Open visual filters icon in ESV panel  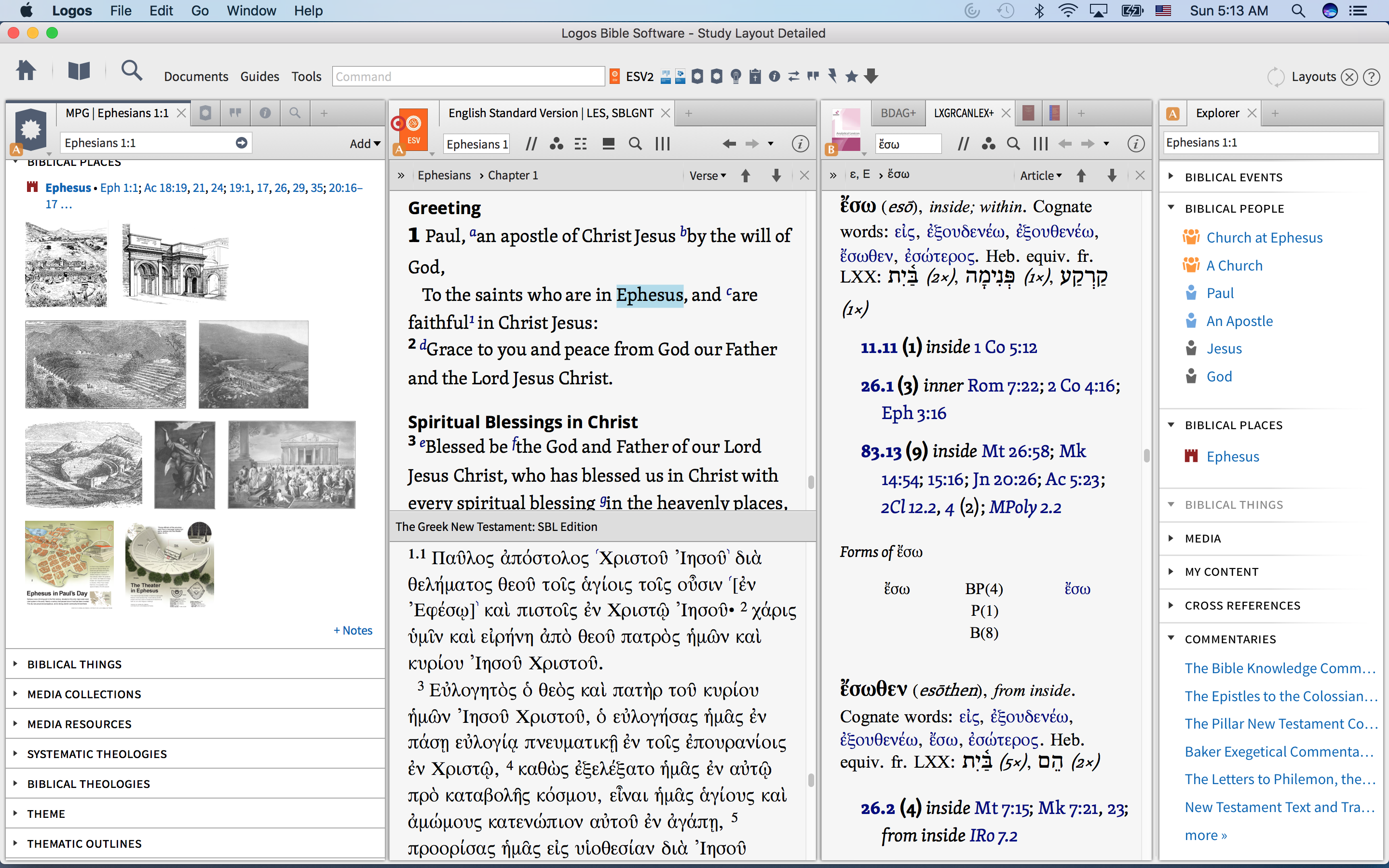[556, 144]
